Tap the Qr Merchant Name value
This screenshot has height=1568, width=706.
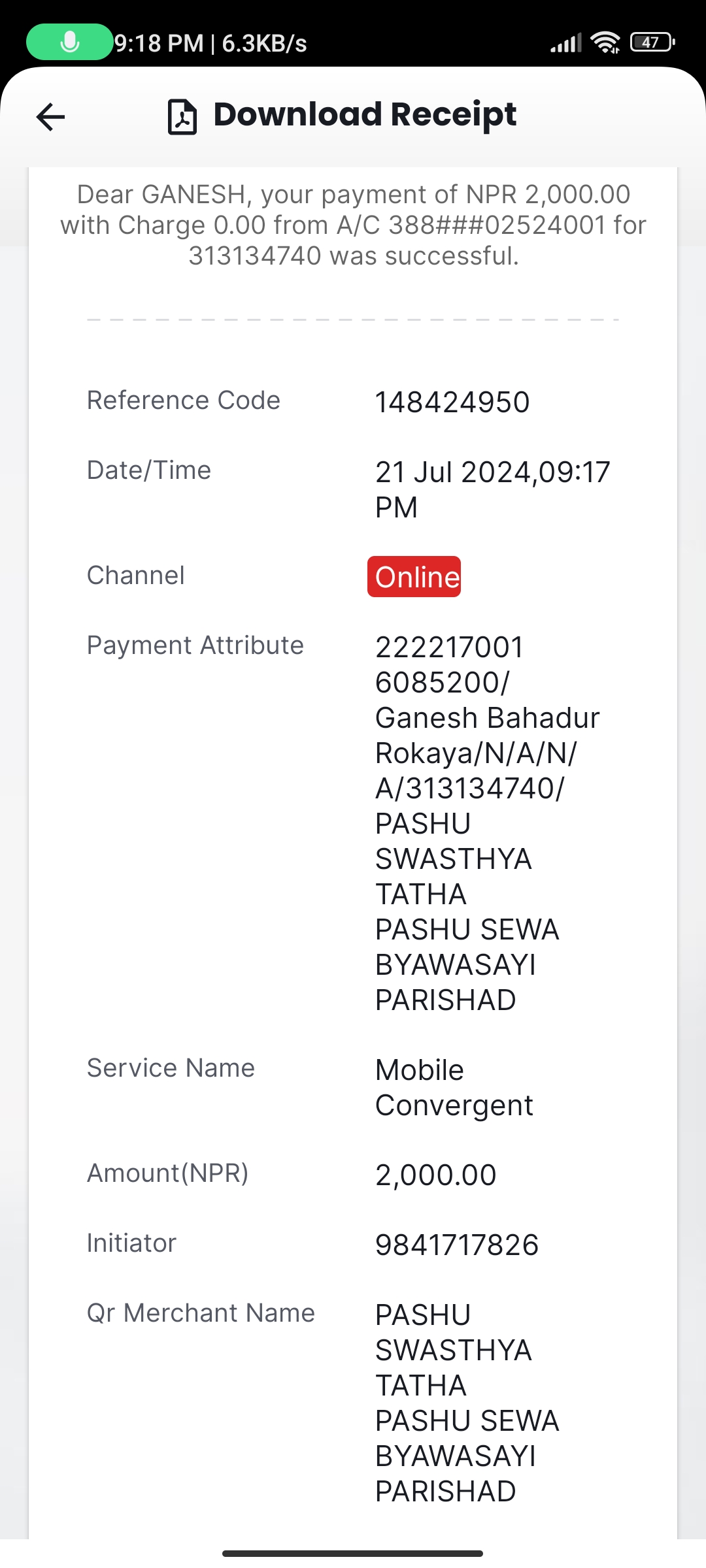[467, 1403]
